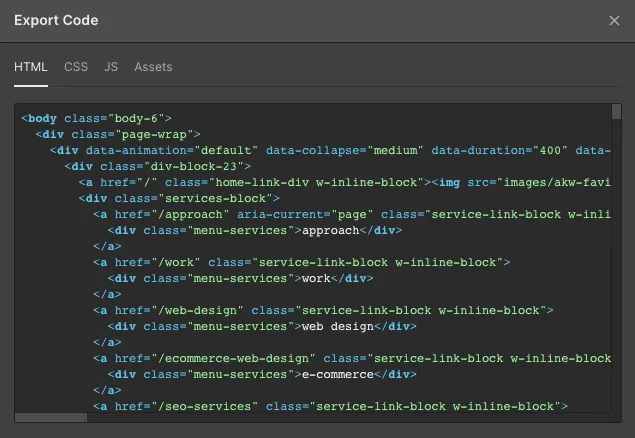Image resolution: width=635 pixels, height=438 pixels.
Task: Place cursor on page-wrap div line
Action: (x=117, y=134)
